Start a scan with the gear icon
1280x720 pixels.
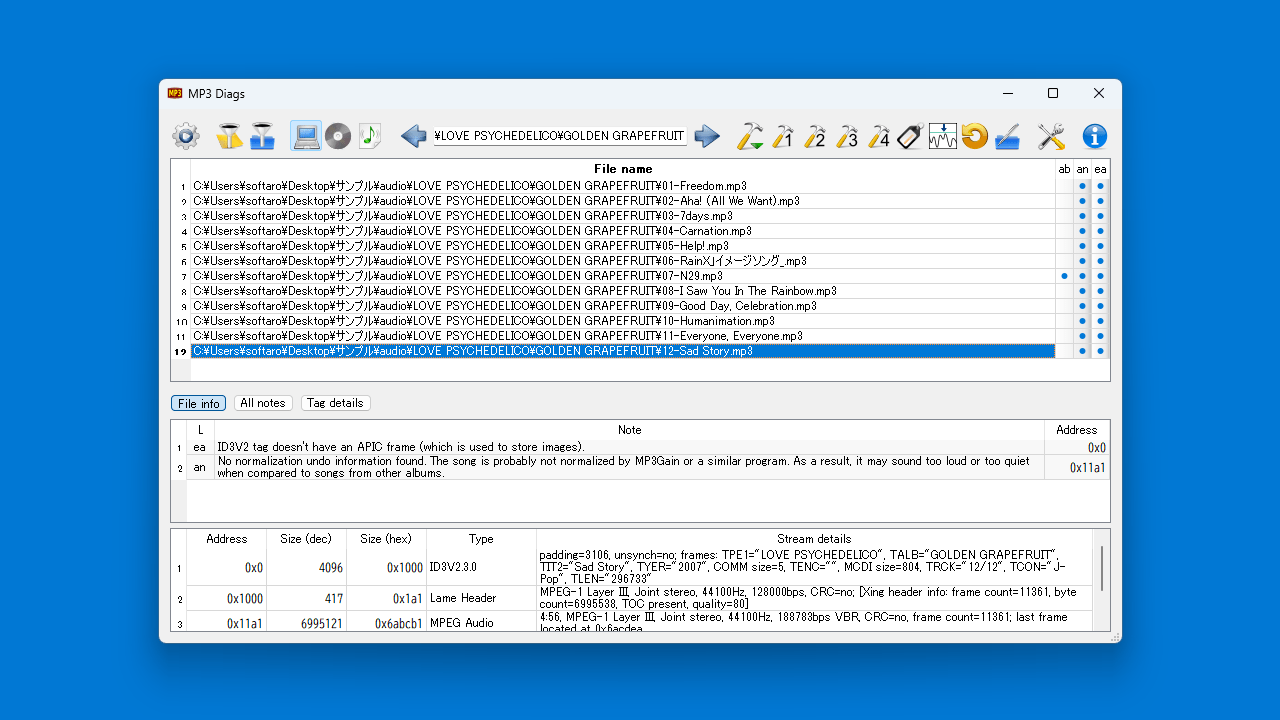(186, 136)
